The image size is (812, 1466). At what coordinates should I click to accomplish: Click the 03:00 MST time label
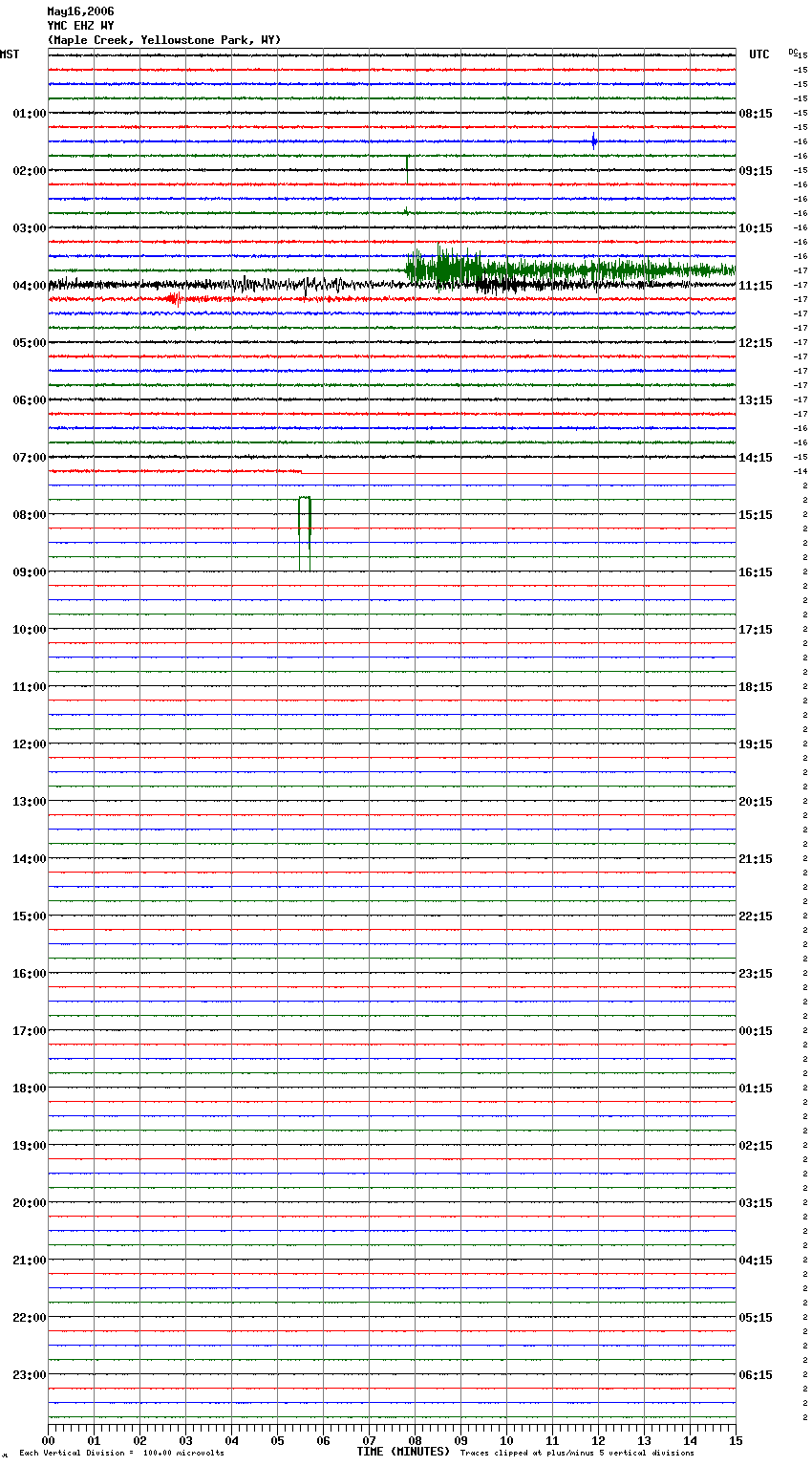pyautogui.click(x=30, y=228)
